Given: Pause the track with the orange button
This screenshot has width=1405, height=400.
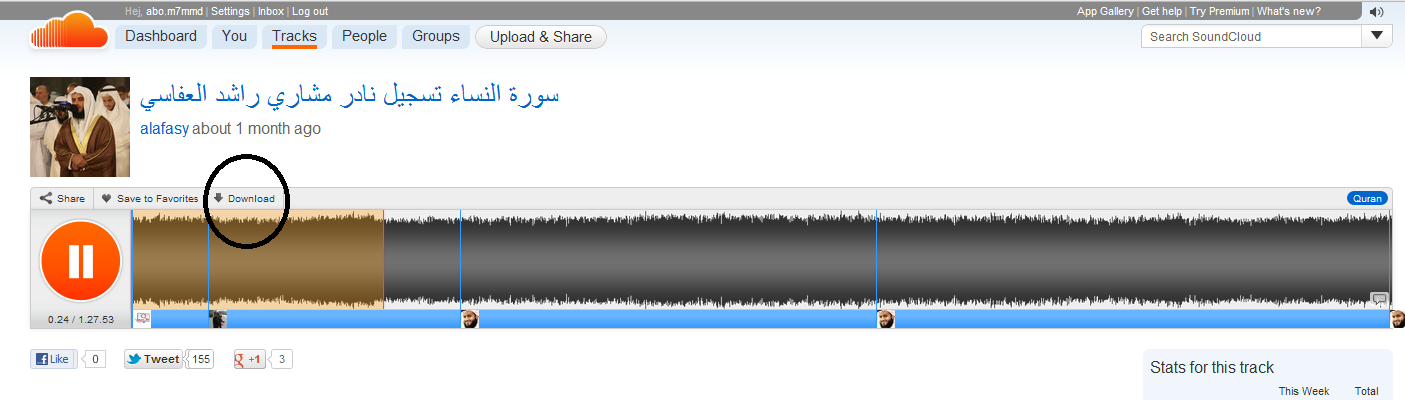Looking at the screenshot, I should point(80,261).
